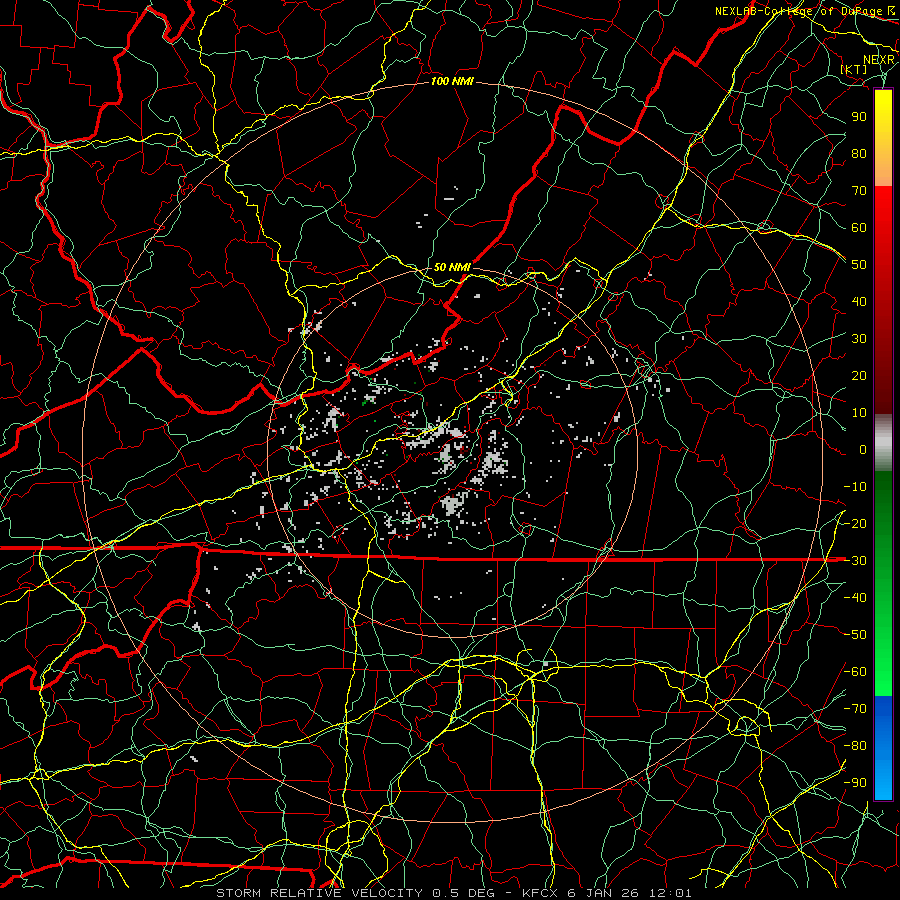900x900 pixels.
Task: Select the "80" value on the velocity scale
Action: point(859,153)
